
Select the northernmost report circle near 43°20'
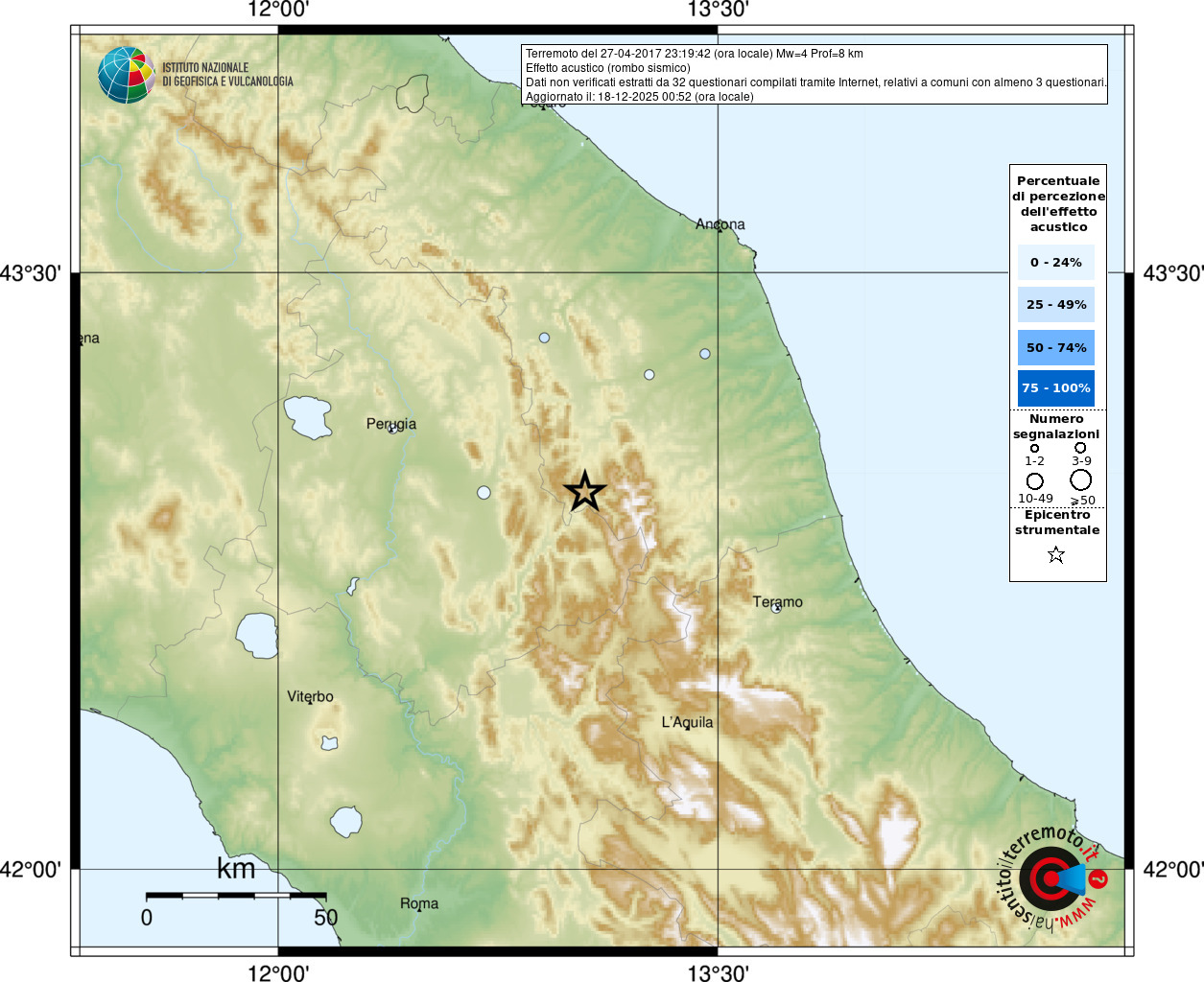click(544, 338)
